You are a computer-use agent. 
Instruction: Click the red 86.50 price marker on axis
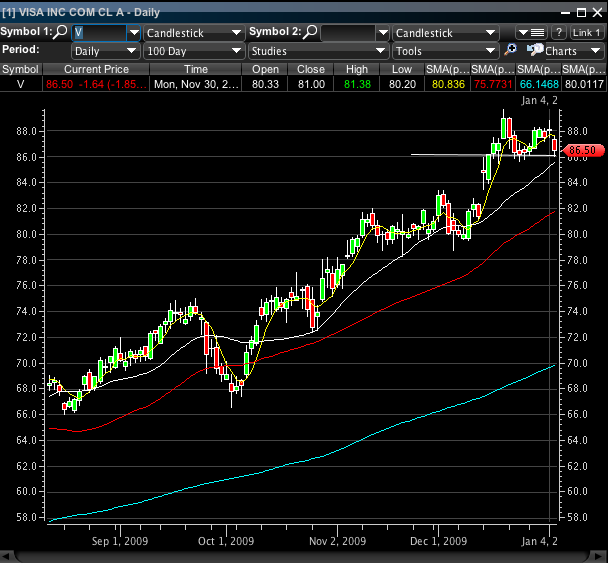(581, 151)
